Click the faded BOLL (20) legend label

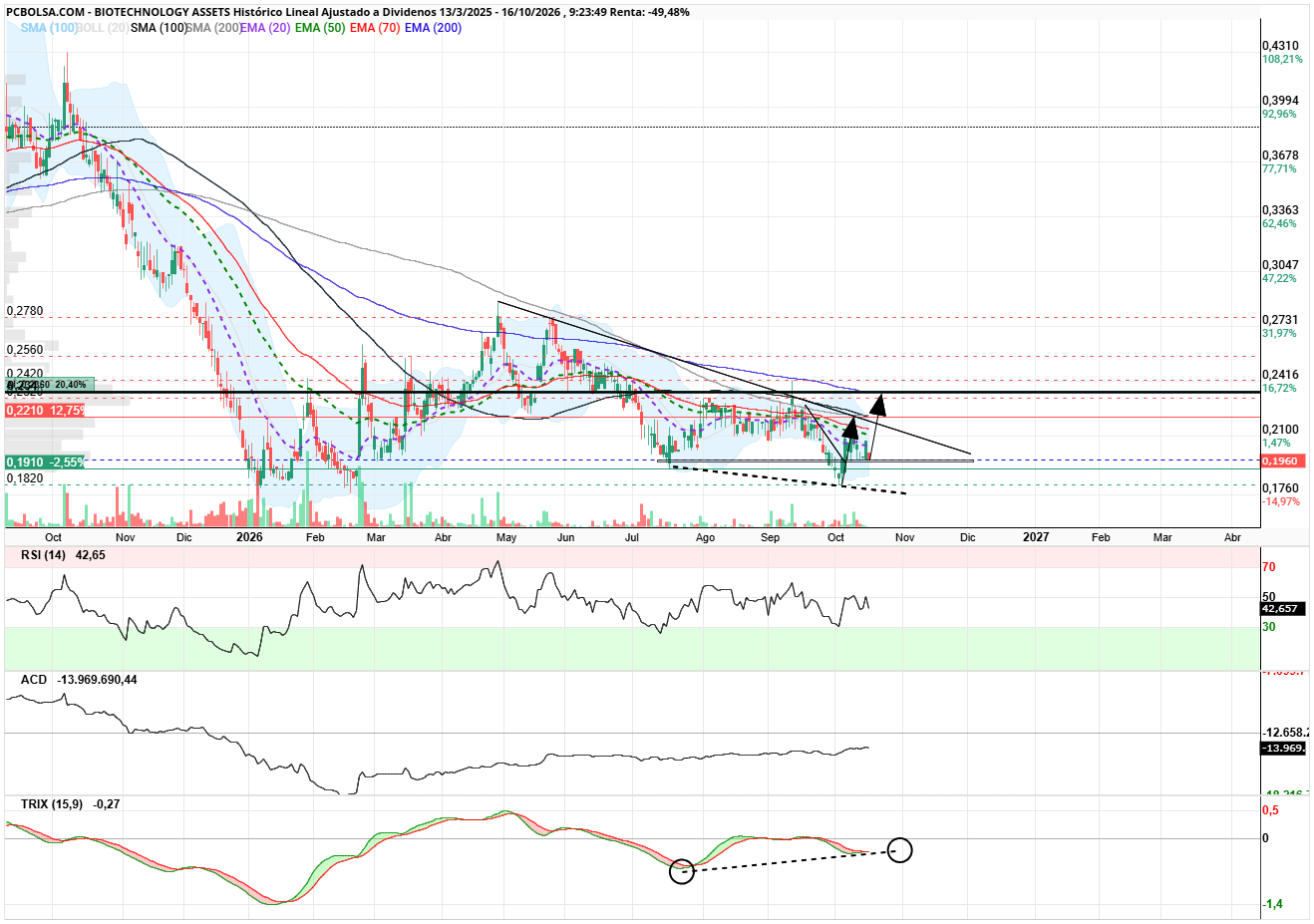103,28
